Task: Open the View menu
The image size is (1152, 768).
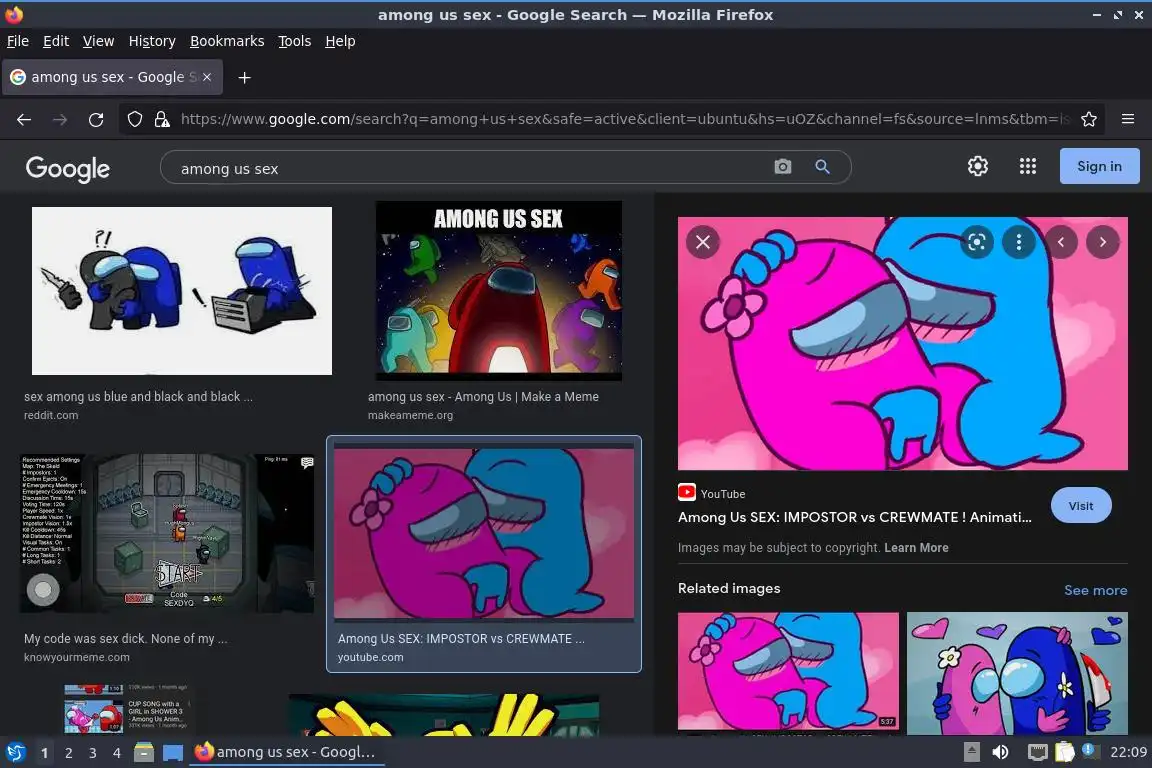Action: (x=98, y=41)
